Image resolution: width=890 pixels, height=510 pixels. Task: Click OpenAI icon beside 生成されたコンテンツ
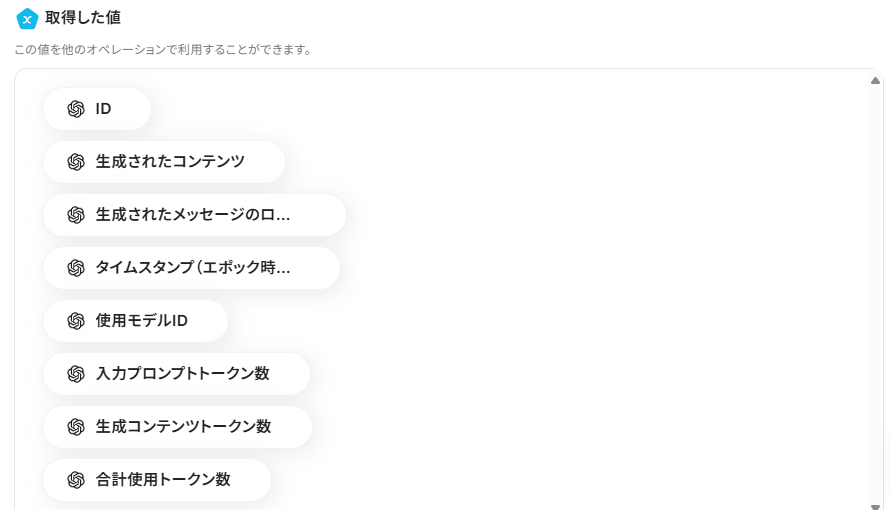(76, 162)
